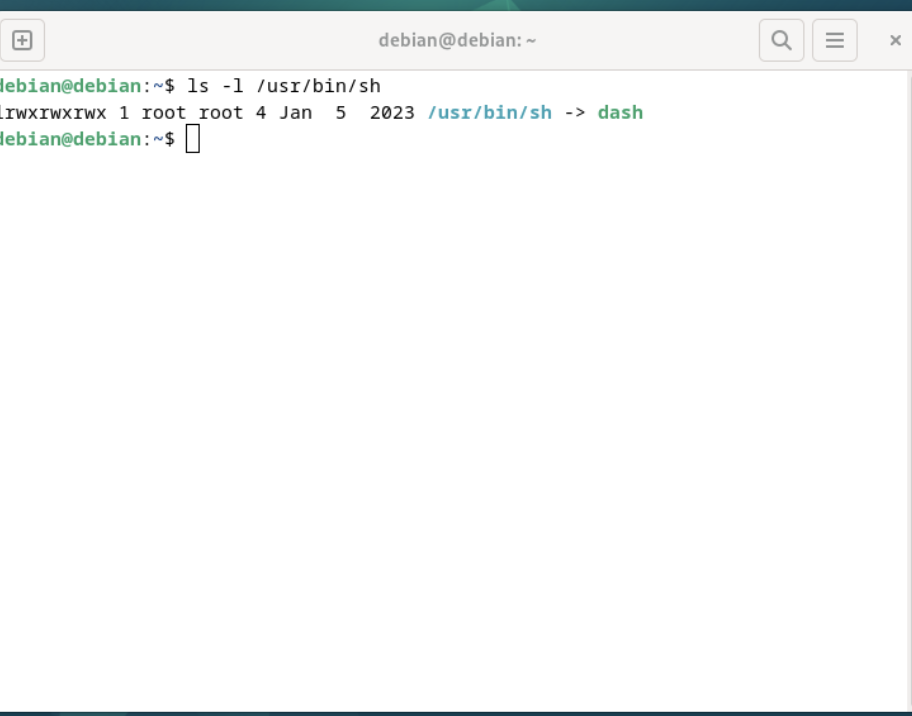Screen dimensions: 912x716
Task: Open the hamburger main menu
Action: click(834, 41)
